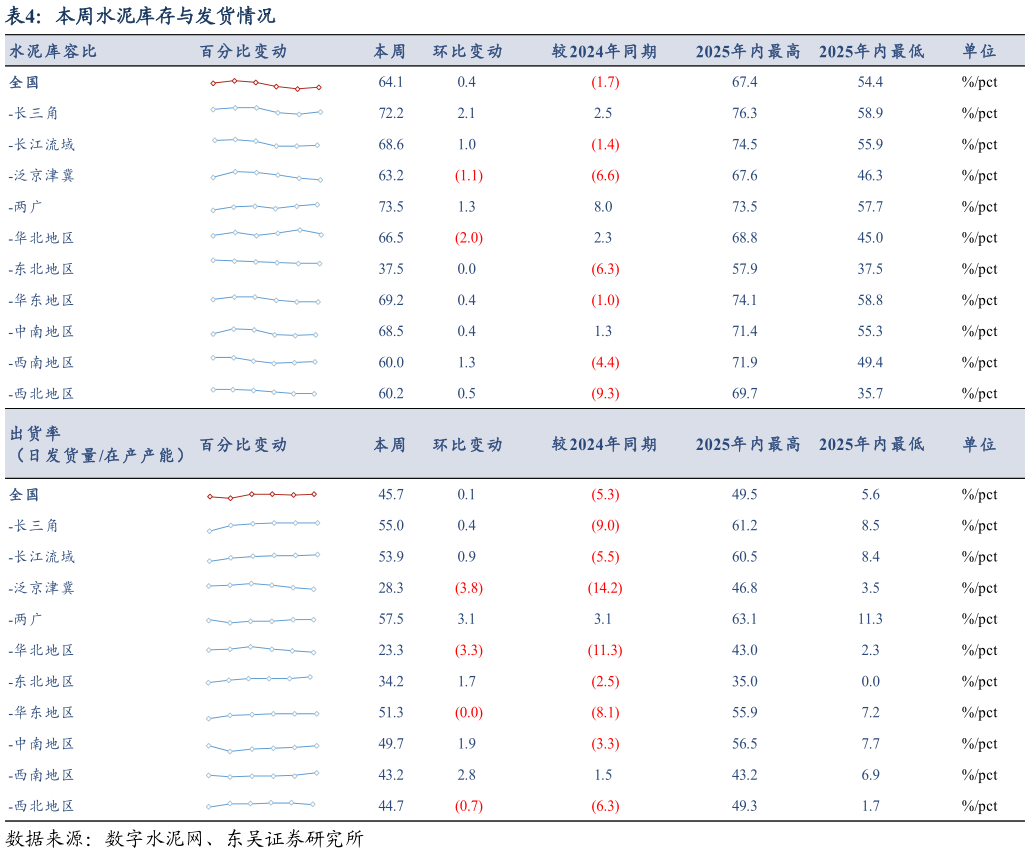Click the red 全国 sparkline under 水泥库容比
The image size is (1030, 853).
[x=265, y=84]
